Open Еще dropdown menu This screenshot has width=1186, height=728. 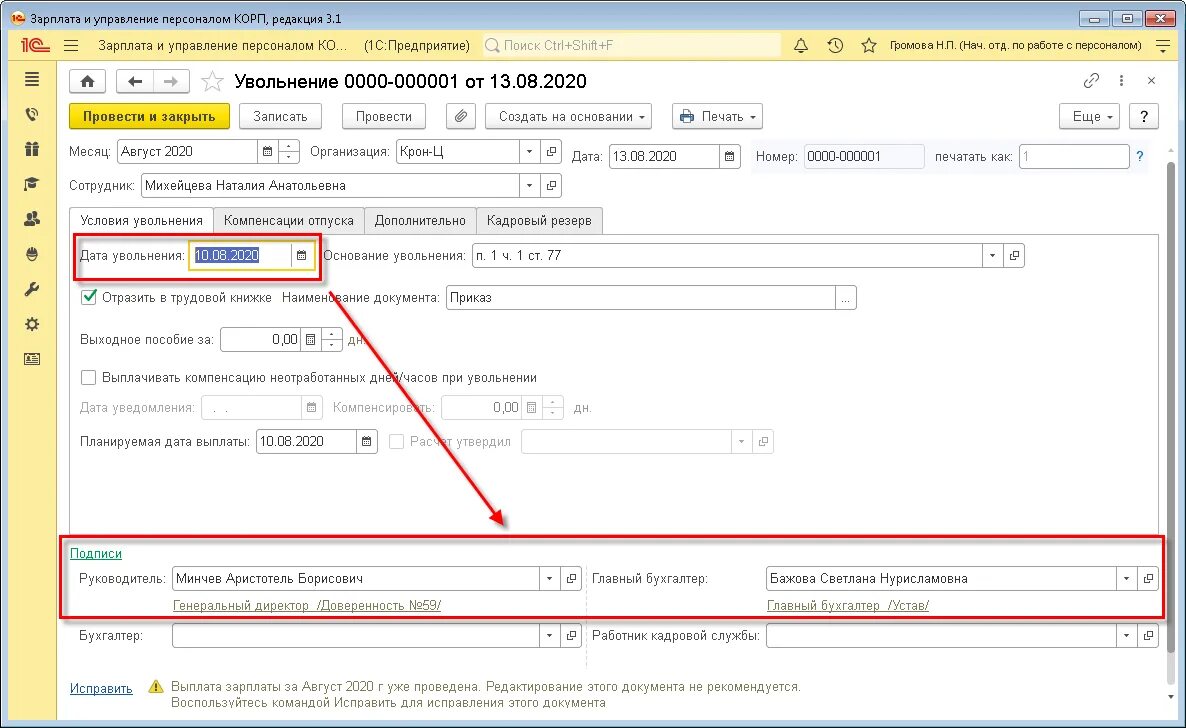coord(1089,117)
